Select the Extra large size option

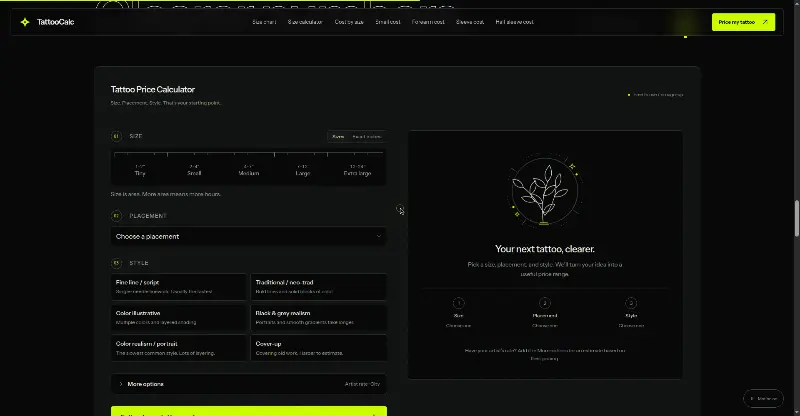pos(357,170)
